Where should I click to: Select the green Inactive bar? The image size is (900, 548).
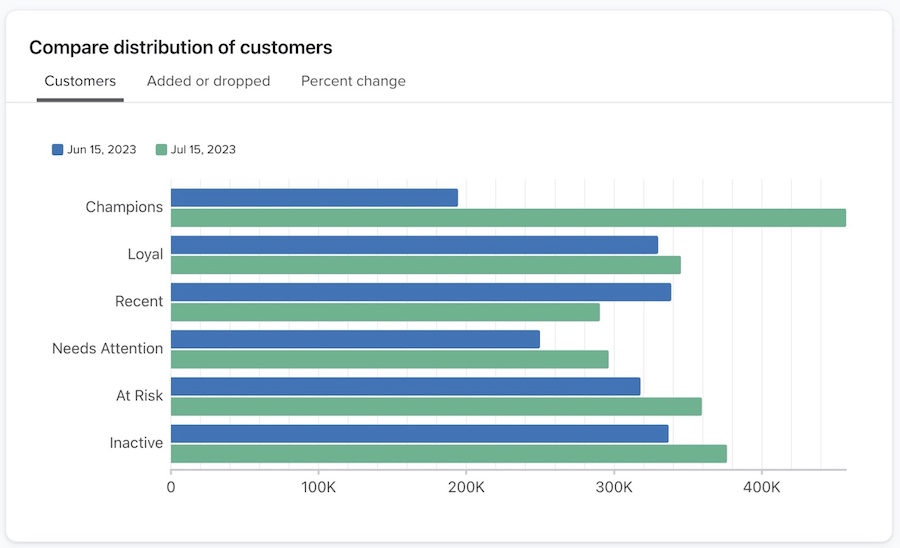tap(448, 454)
